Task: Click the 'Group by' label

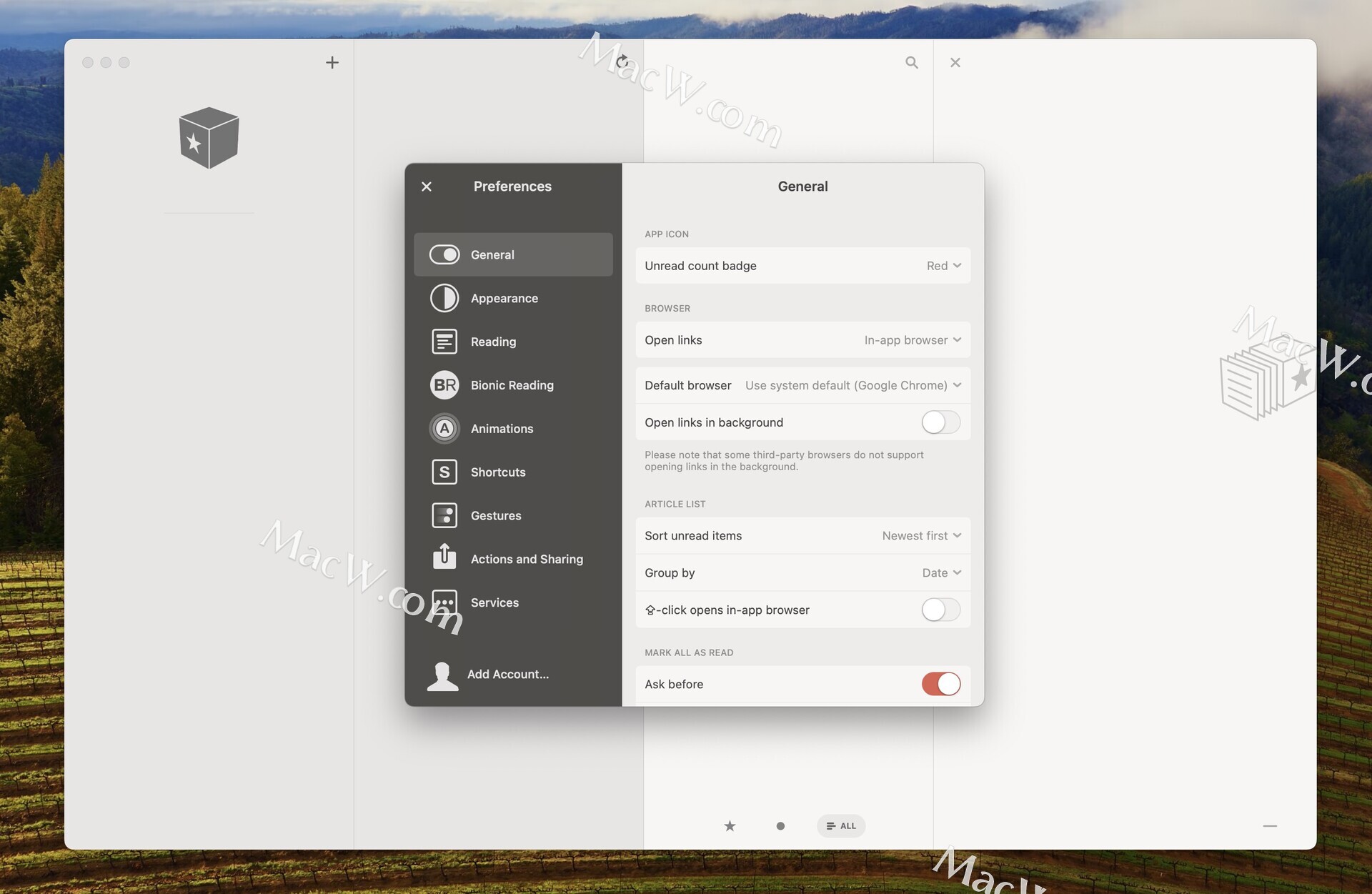Action: click(670, 573)
